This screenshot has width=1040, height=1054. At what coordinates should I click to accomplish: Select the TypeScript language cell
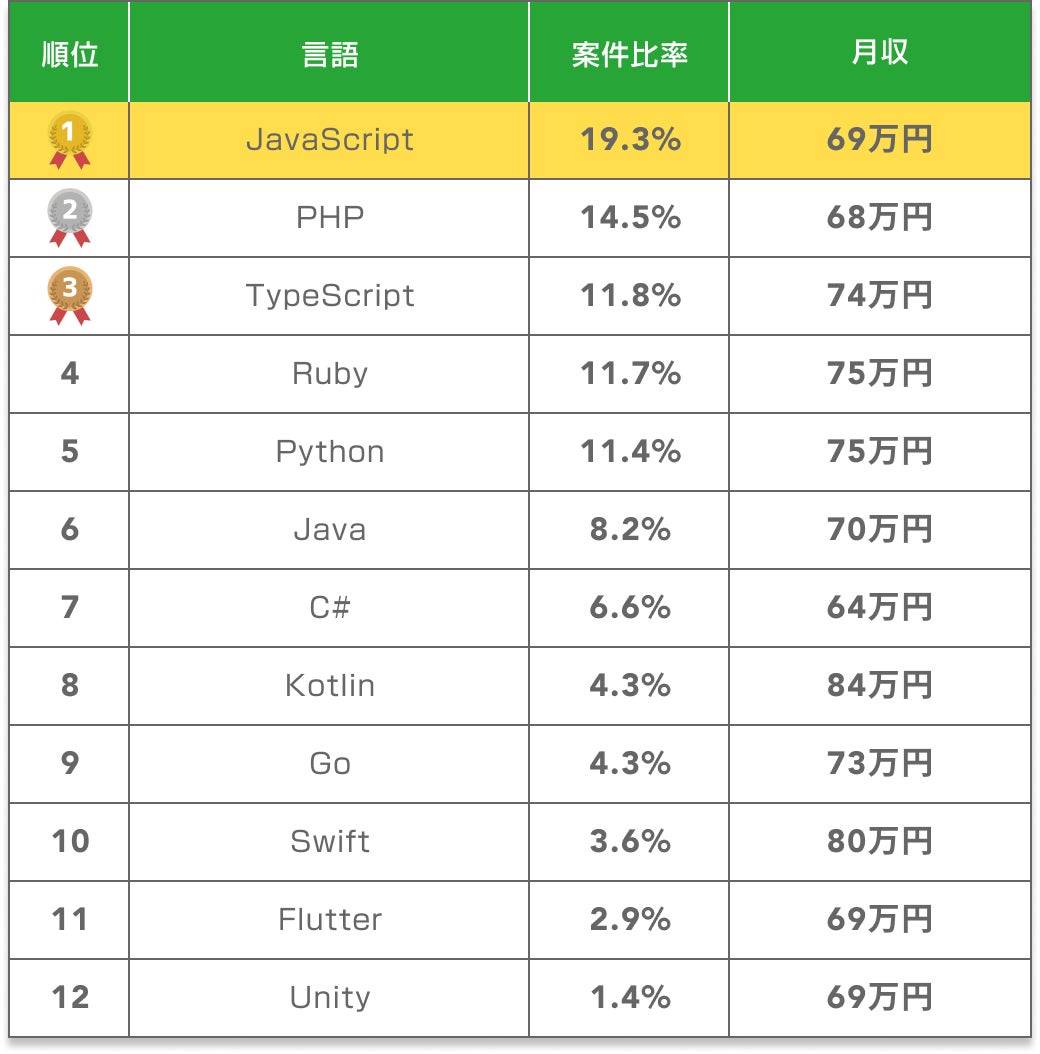(330, 296)
